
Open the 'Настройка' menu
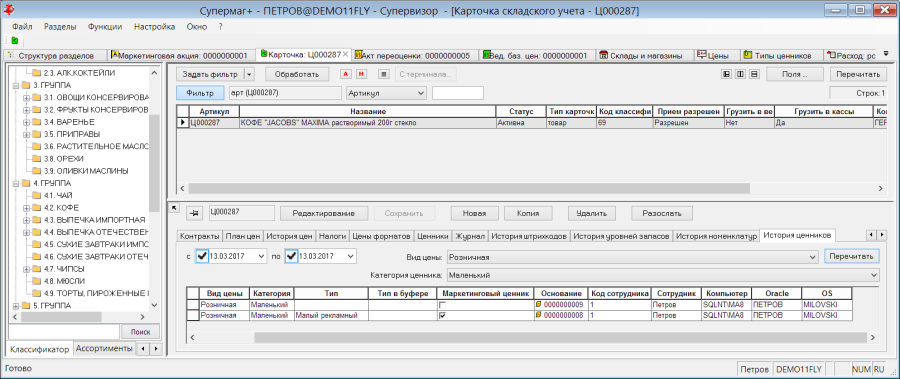point(154,26)
